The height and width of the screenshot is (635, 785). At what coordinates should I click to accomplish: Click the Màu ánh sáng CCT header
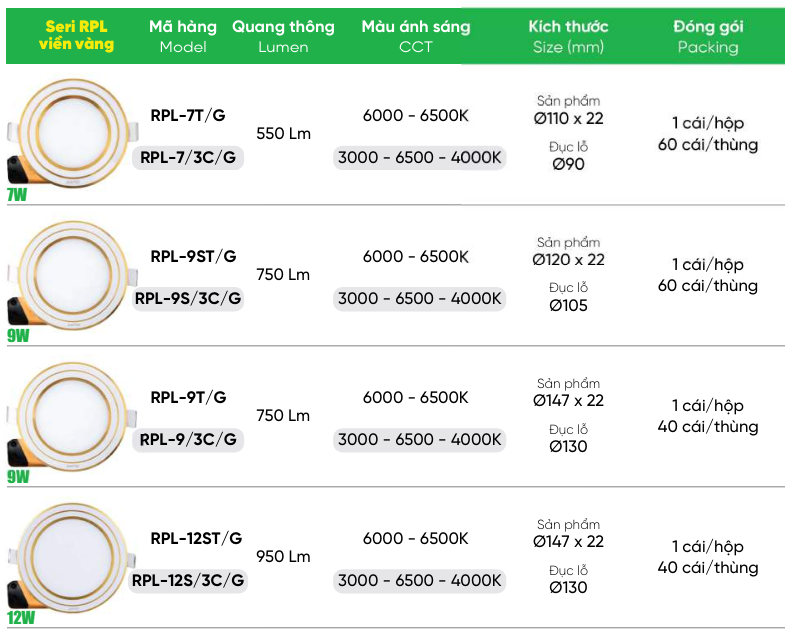[x=416, y=36]
